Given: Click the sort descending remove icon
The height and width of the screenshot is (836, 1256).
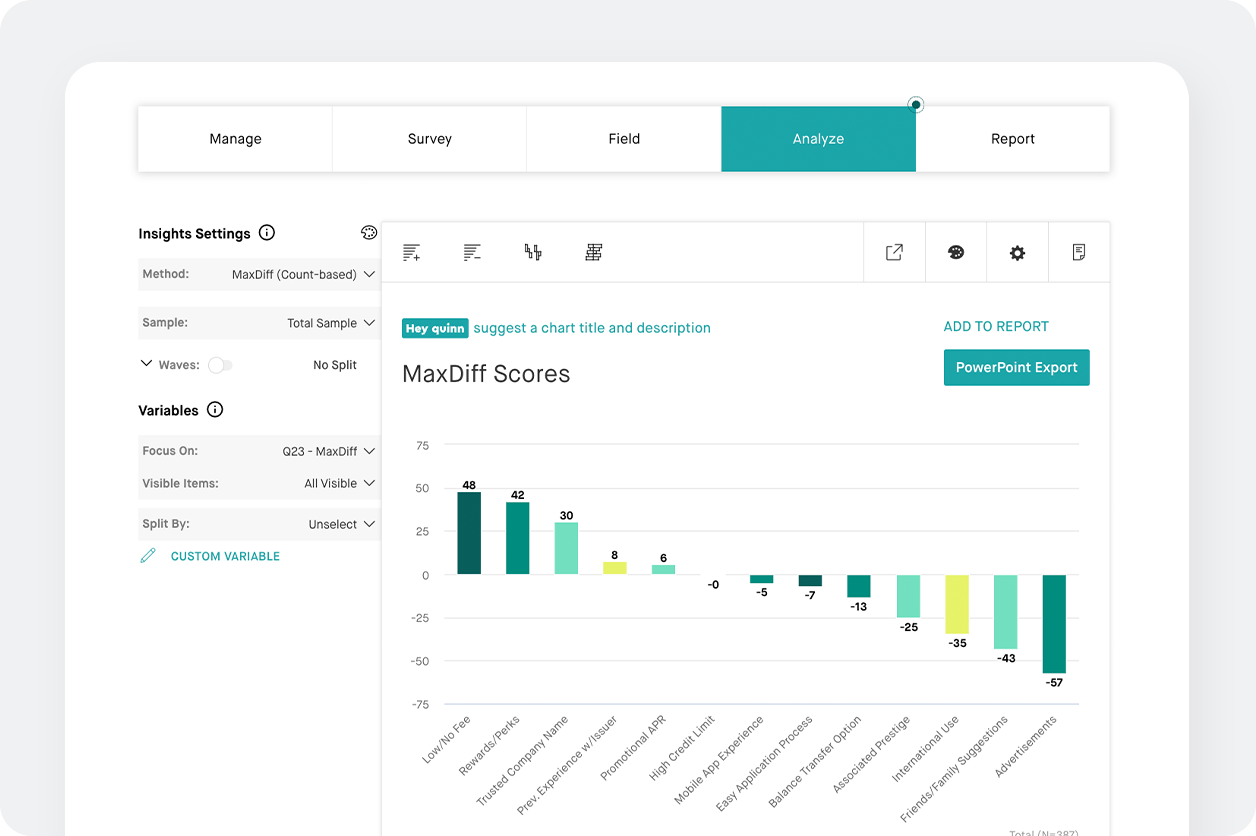Looking at the screenshot, I should click(472, 252).
